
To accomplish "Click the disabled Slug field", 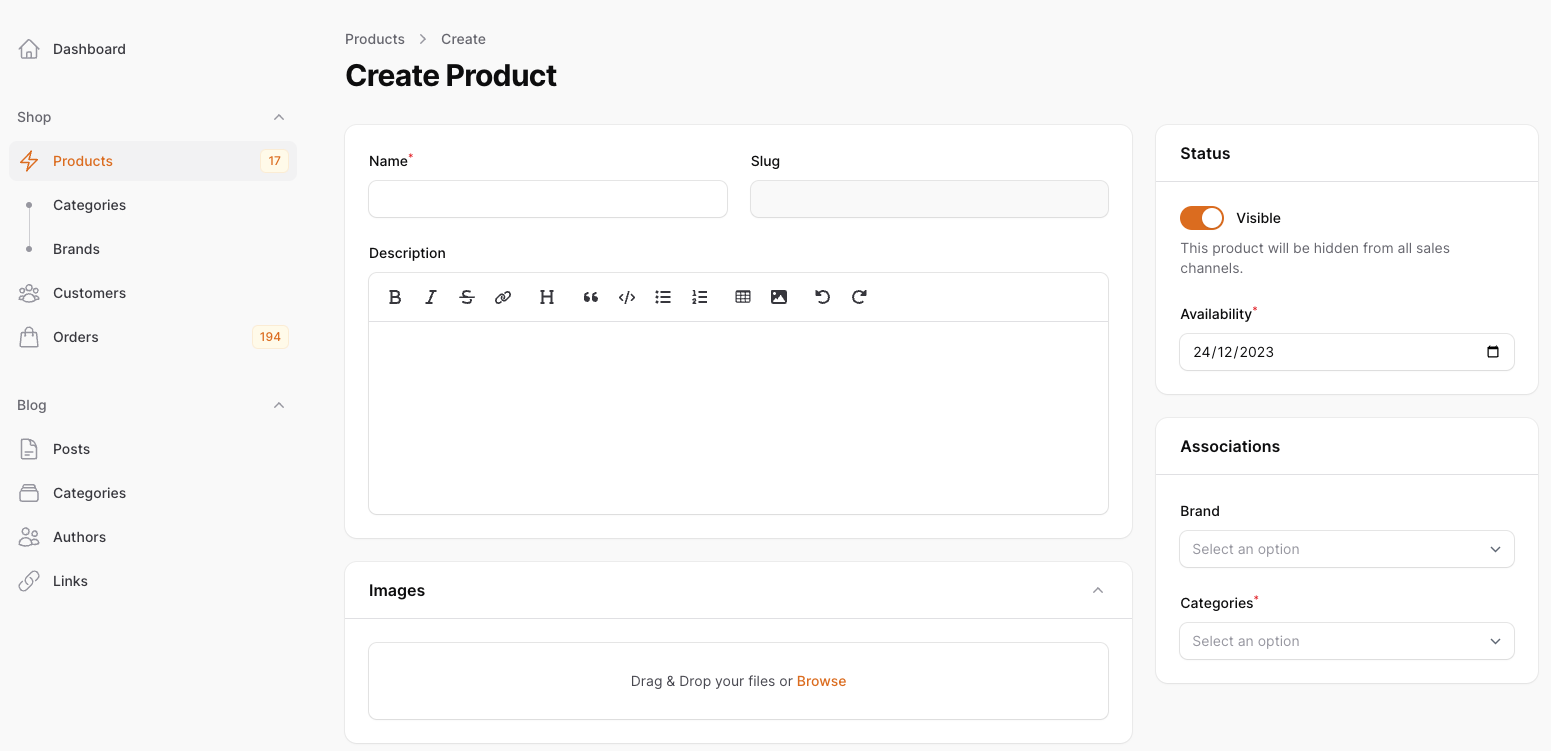I will coord(929,199).
